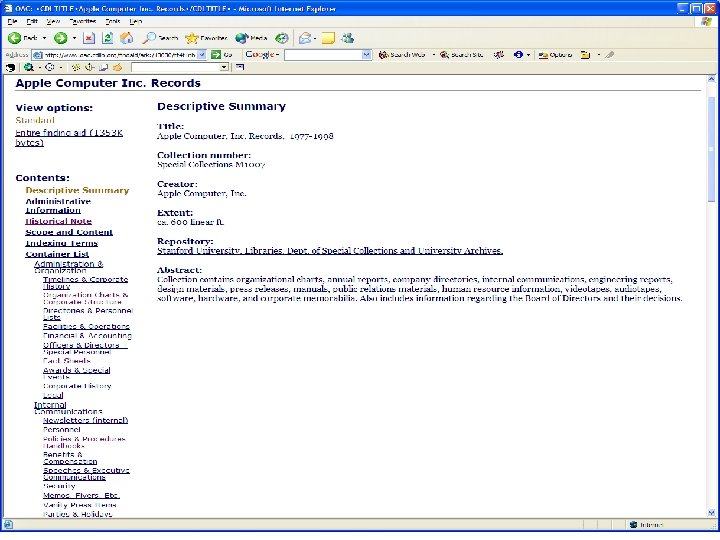Click the globe magnifier icon on third toolbar
Image resolution: width=720 pixels, height=540 pixels.
29,68
